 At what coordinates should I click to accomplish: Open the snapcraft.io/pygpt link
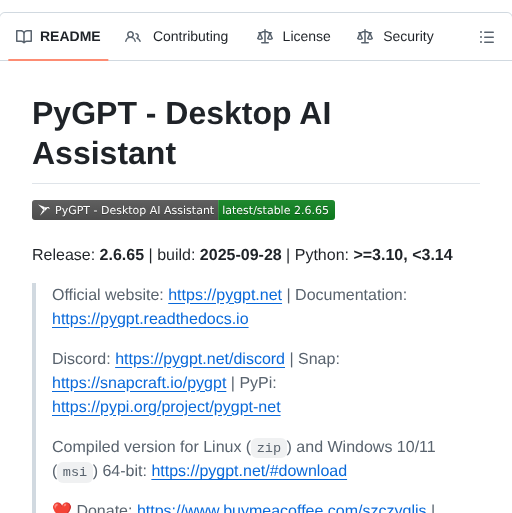point(139,383)
